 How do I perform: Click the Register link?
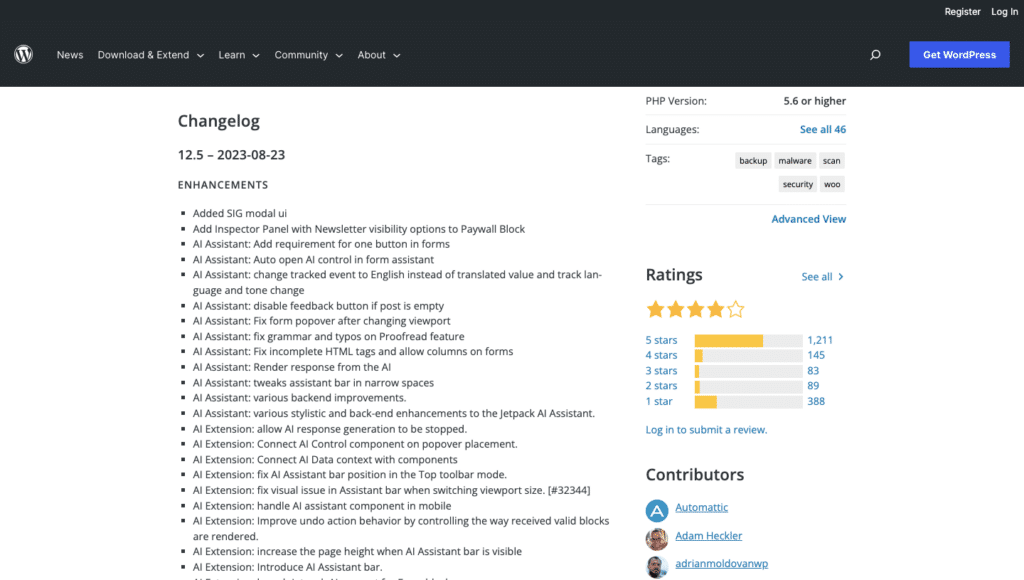(962, 12)
